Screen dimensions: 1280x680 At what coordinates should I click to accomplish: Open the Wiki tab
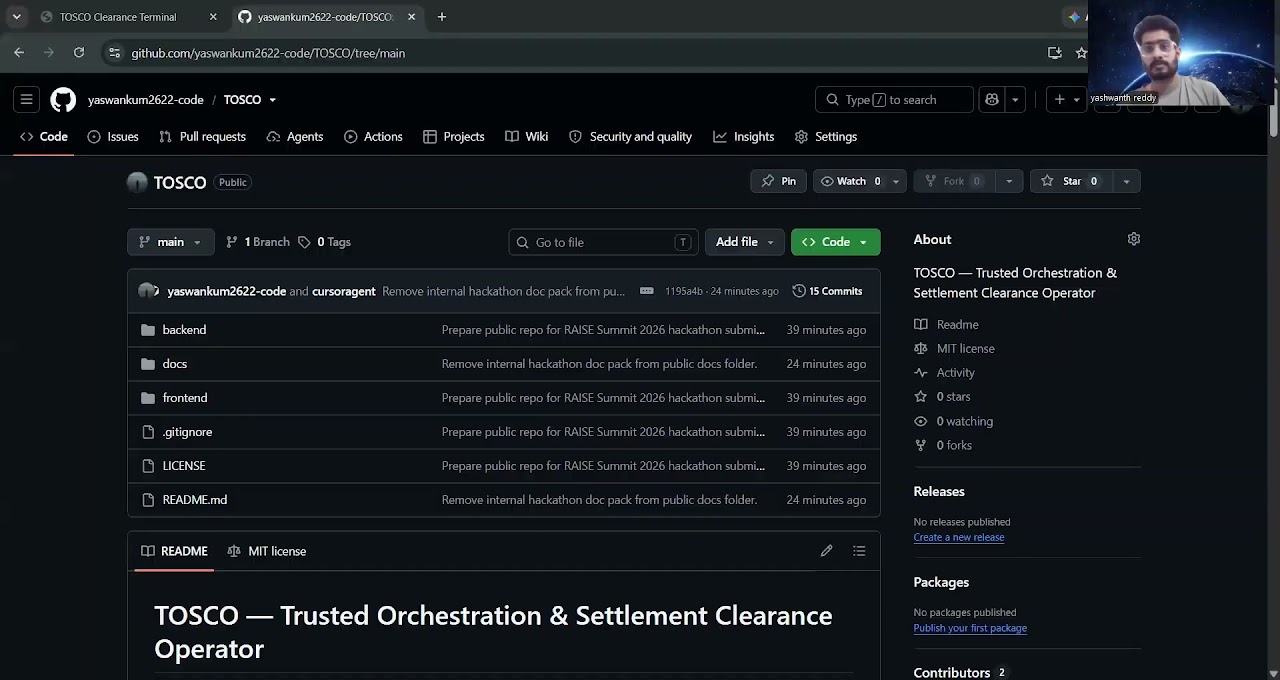[526, 136]
